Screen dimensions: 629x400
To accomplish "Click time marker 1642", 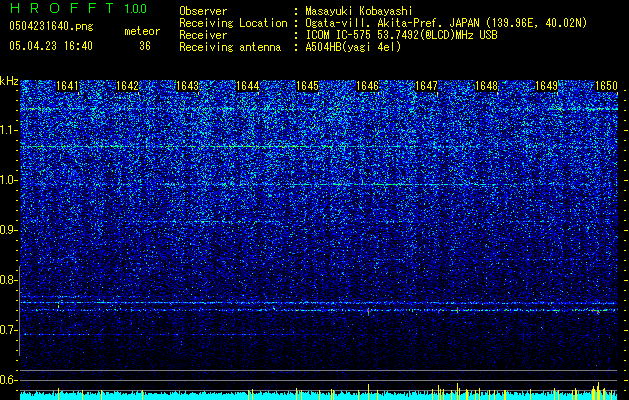I will click(127, 86).
